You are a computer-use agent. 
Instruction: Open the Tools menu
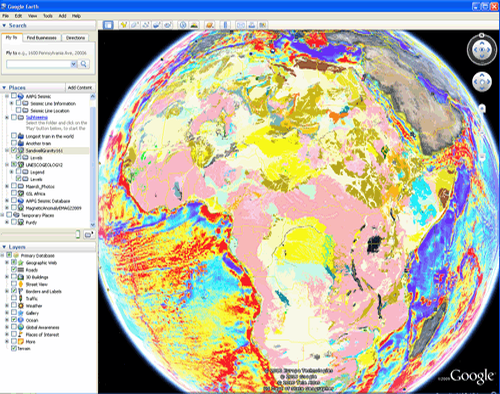[x=48, y=16]
